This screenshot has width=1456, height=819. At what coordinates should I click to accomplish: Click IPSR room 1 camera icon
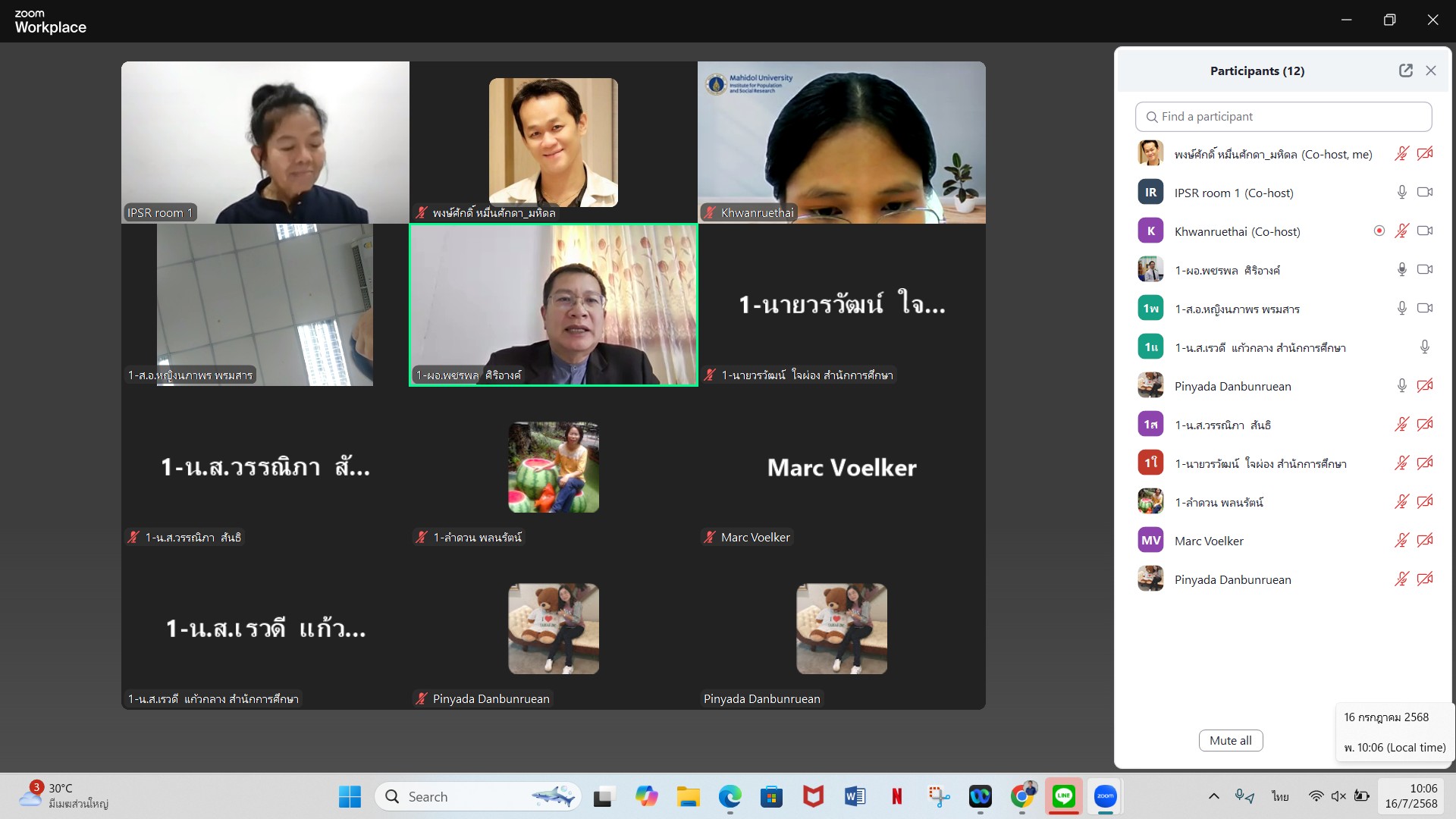1425,193
